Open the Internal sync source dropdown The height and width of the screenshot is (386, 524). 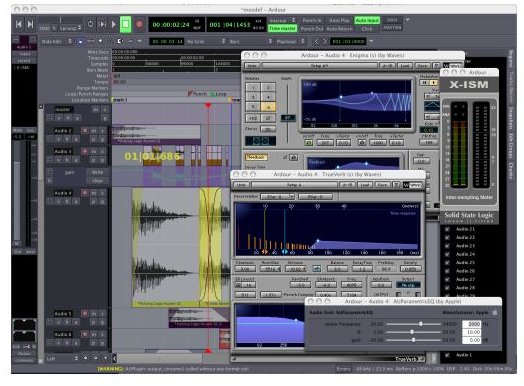[282, 21]
